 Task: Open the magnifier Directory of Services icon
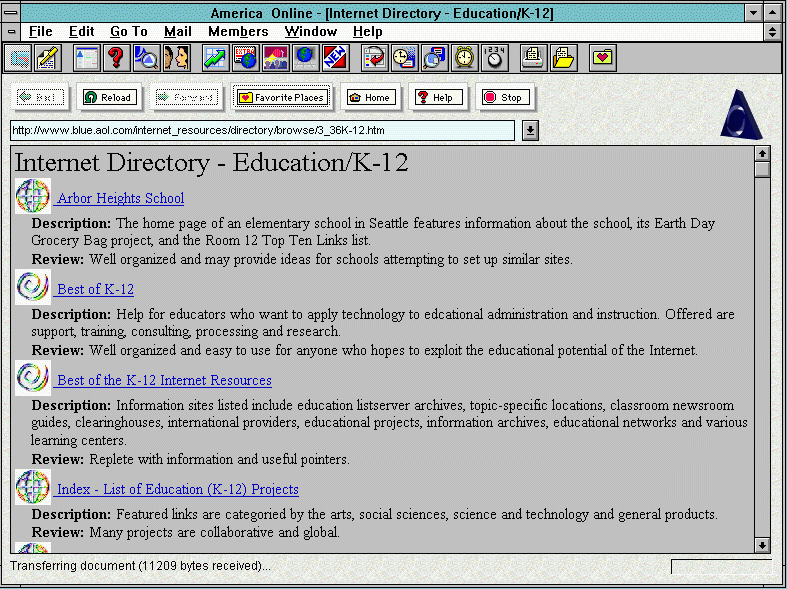tap(147, 58)
